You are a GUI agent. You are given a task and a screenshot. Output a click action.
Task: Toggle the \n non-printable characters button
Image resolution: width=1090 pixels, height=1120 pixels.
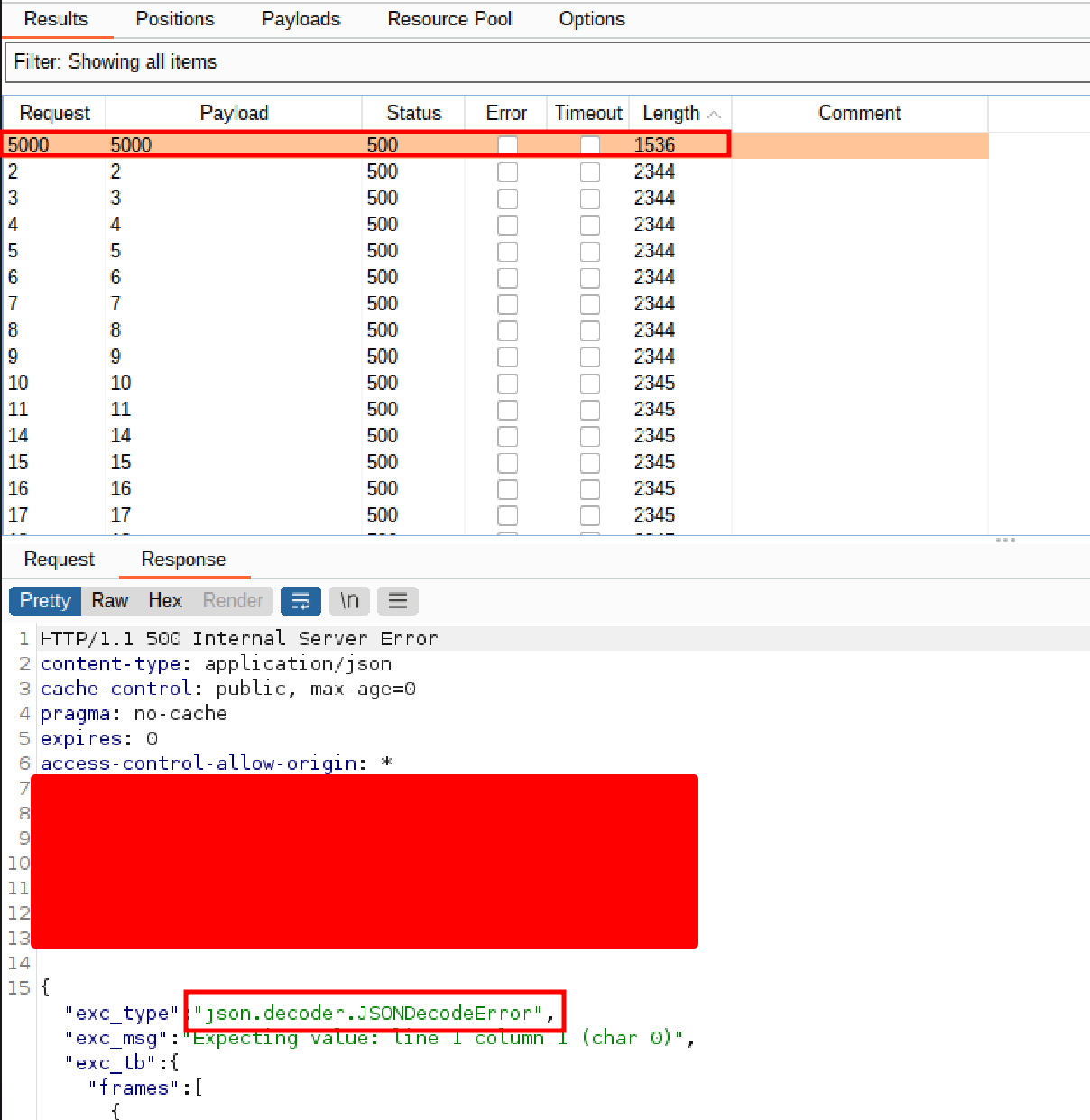click(x=349, y=601)
